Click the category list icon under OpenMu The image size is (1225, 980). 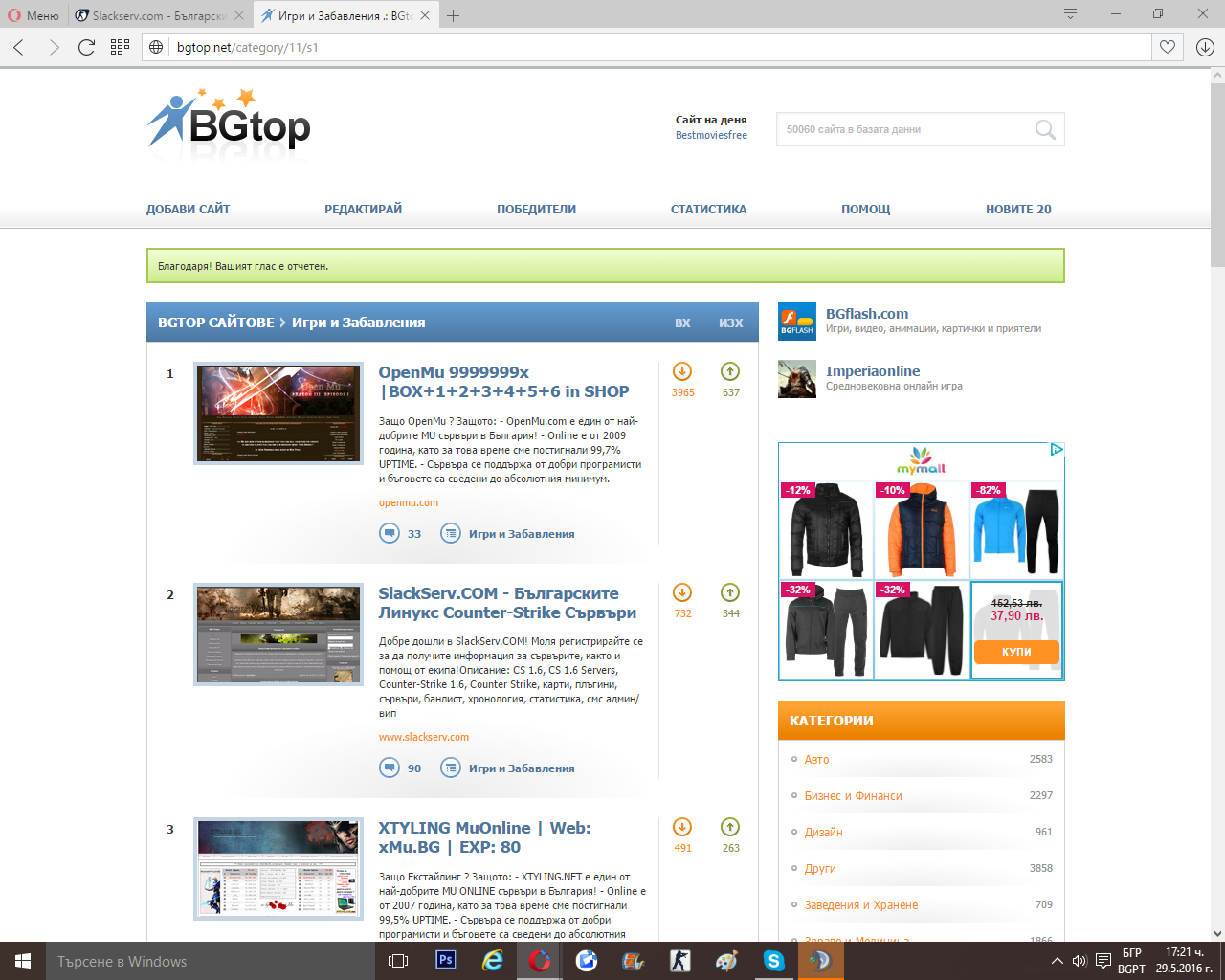pyautogui.click(x=451, y=533)
